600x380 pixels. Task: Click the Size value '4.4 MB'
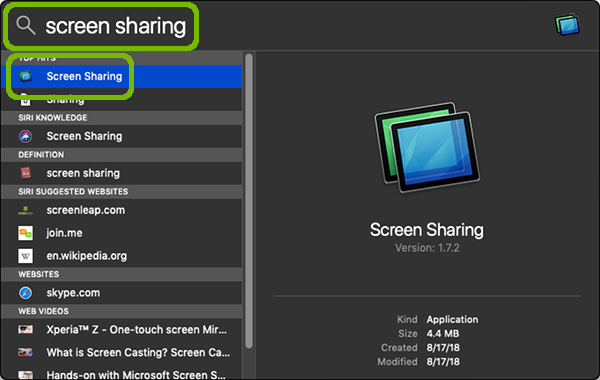443,334
